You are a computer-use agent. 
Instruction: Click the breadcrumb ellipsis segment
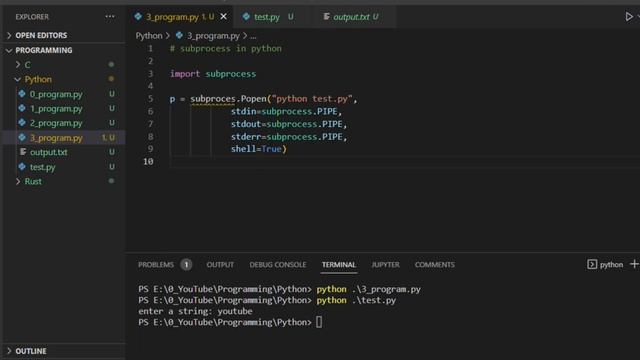(253, 36)
